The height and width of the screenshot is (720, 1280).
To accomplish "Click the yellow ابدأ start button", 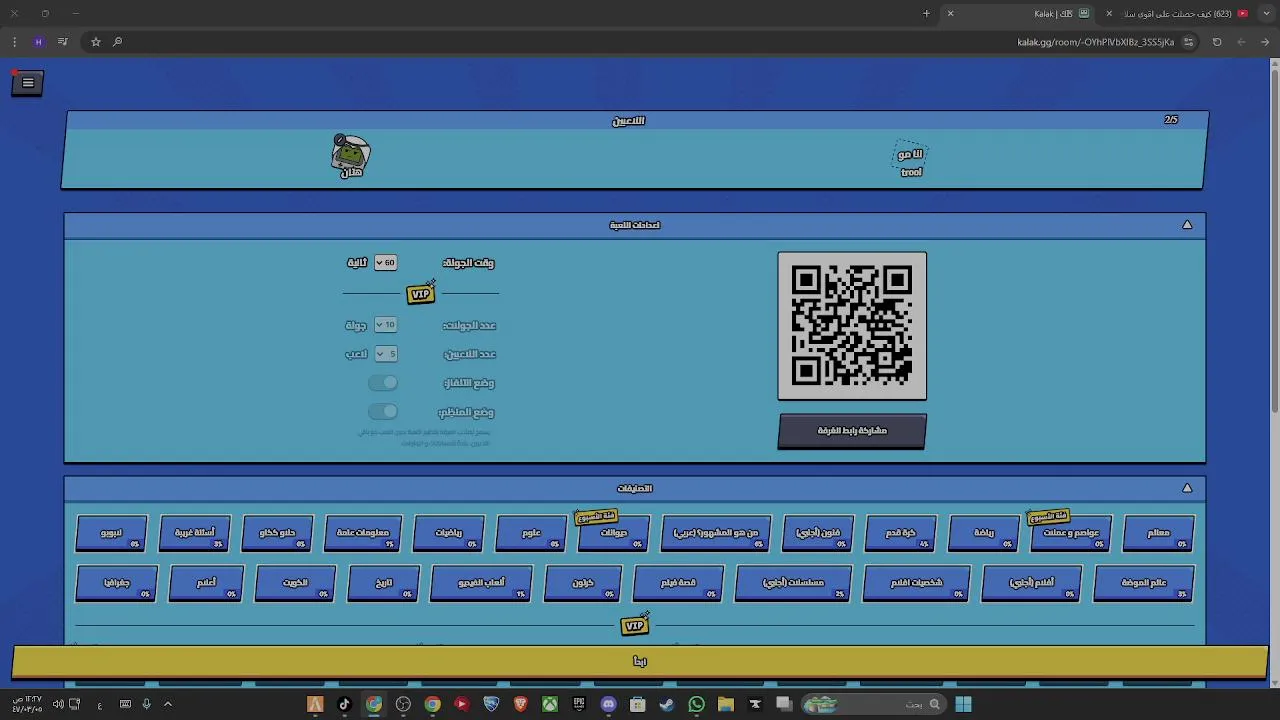I will 640,661.
